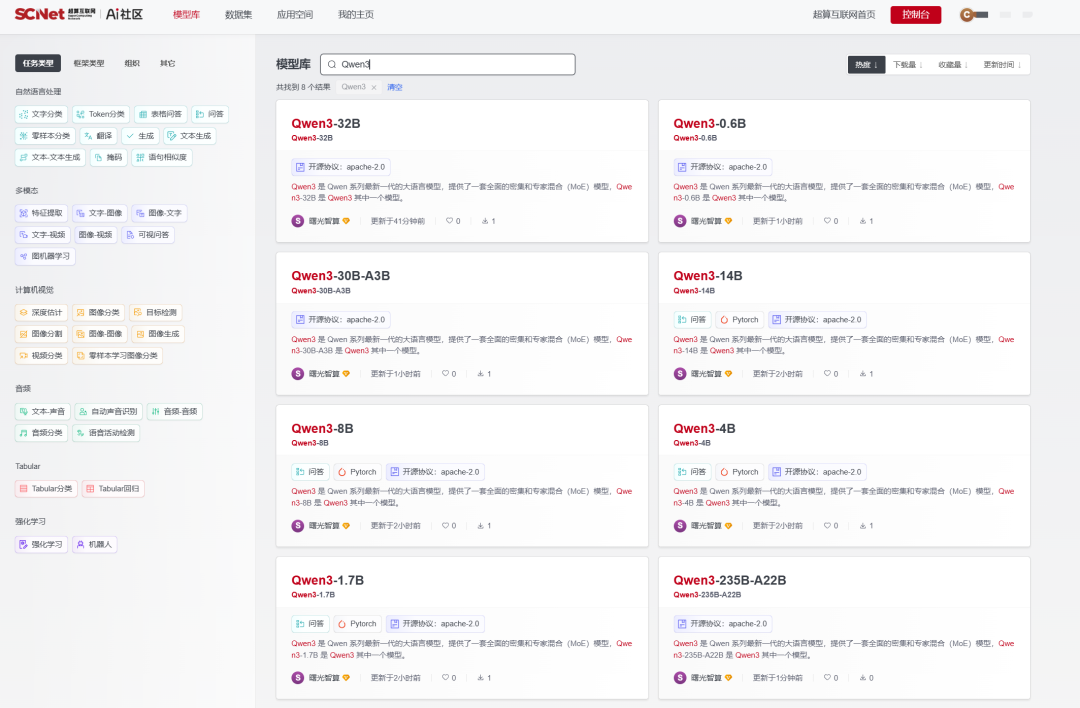The height and width of the screenshot is (708, 1080).
Task: Click the download icon on the Qwen3-8B card
Action: click(481, 525)
